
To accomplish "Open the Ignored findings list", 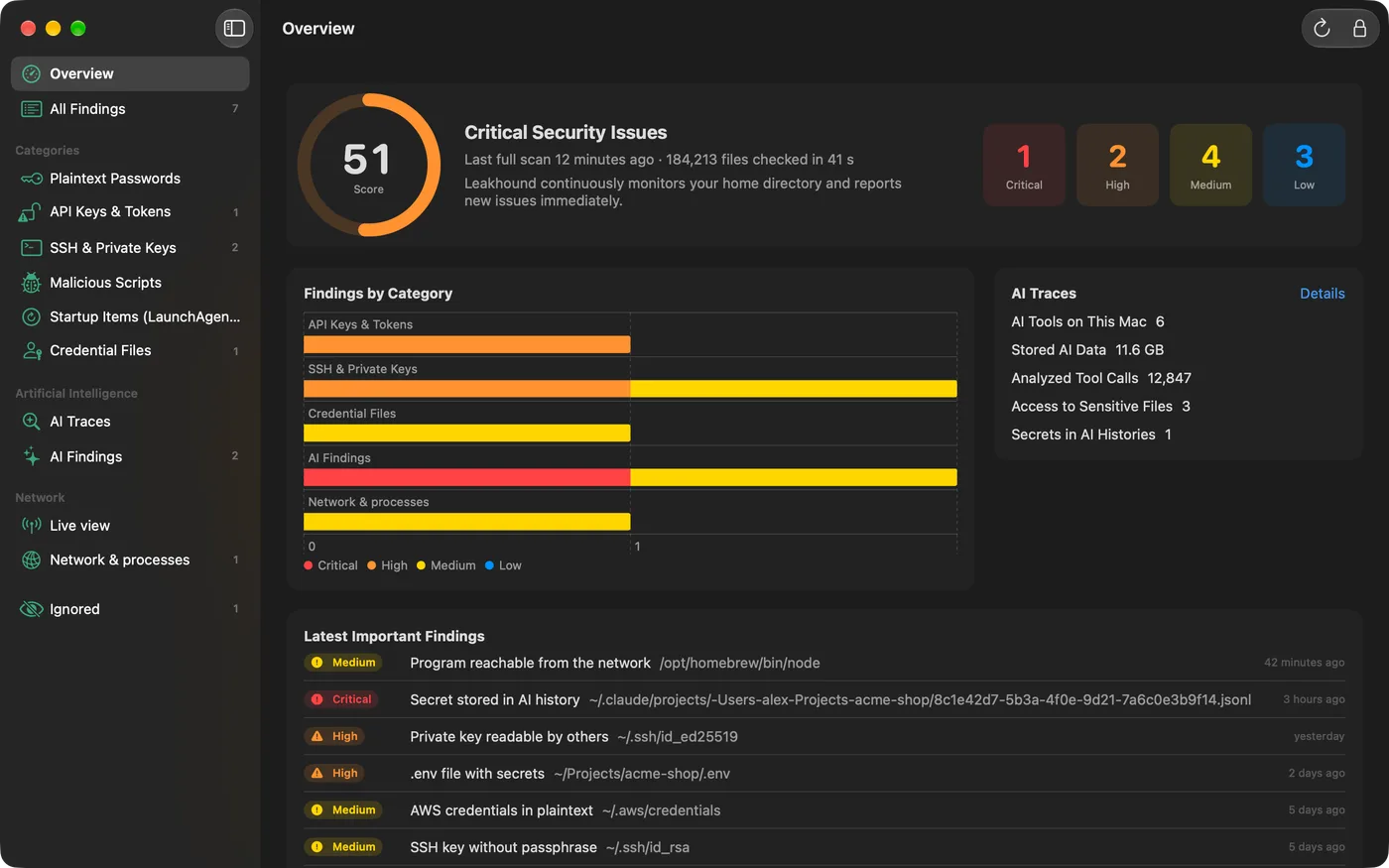I will [130, 609].
